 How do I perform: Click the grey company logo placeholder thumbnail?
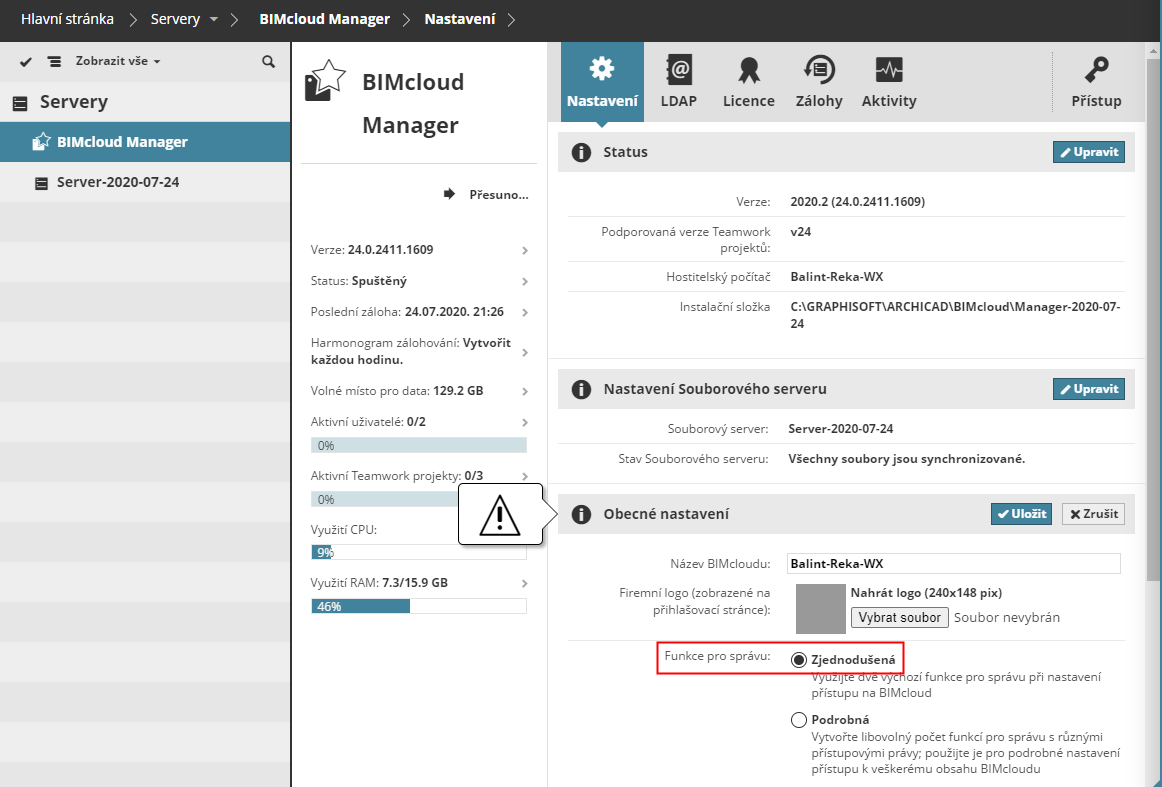pos(820,609)
